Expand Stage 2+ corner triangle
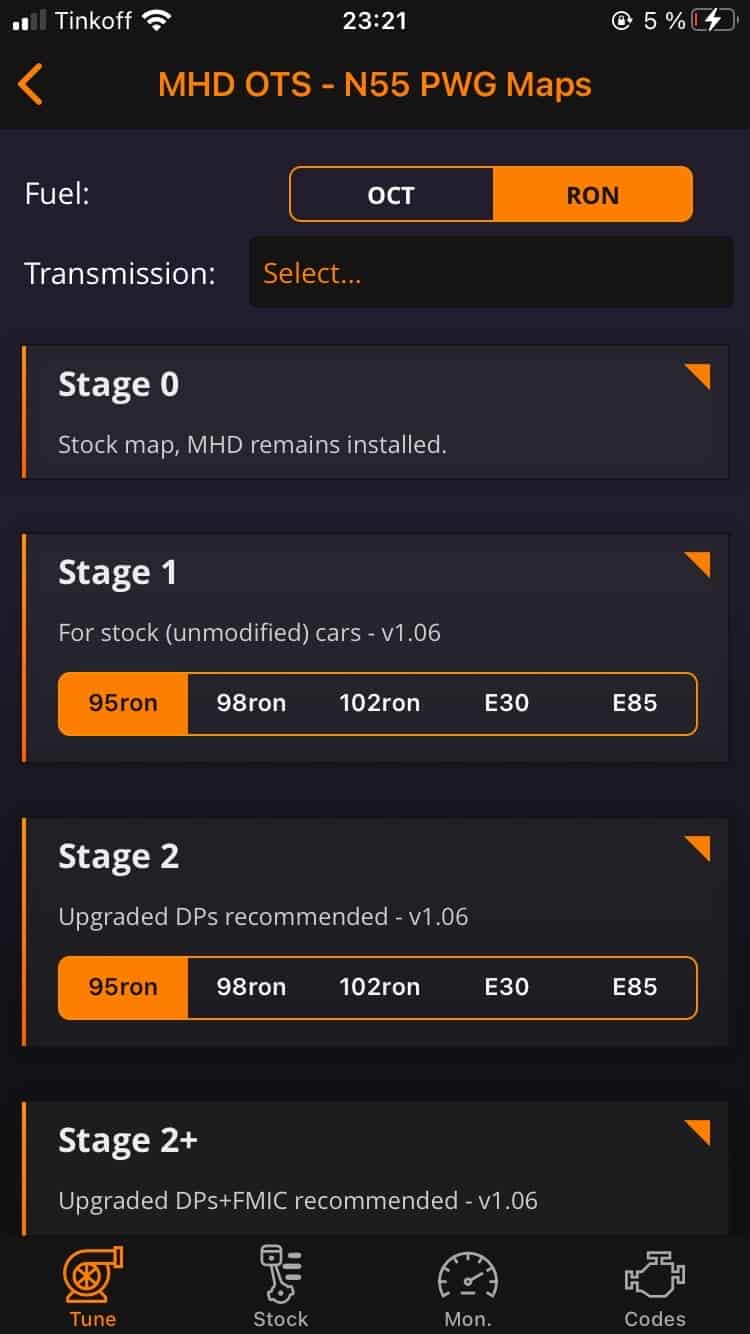The width and height of the screenshot is (750, 1334). (x=696, y=1133)
